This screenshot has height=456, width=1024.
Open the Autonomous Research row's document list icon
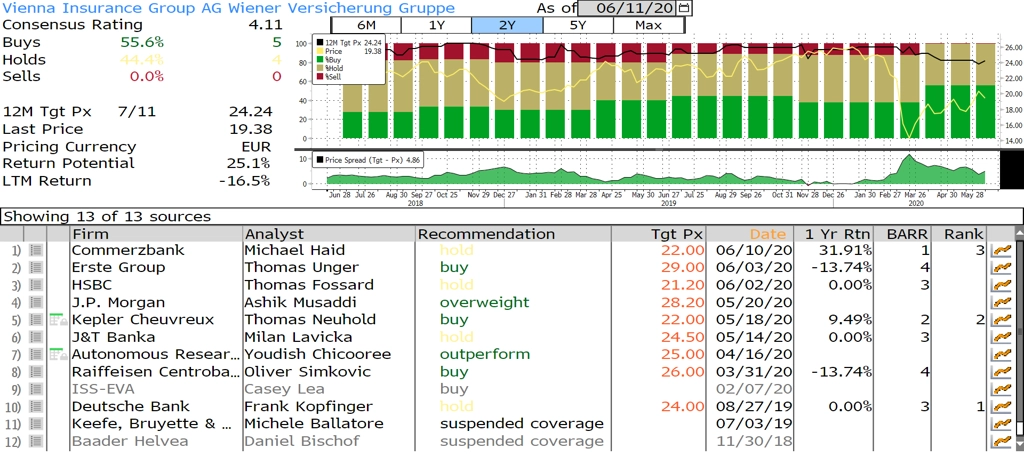[x=36, y=354]
